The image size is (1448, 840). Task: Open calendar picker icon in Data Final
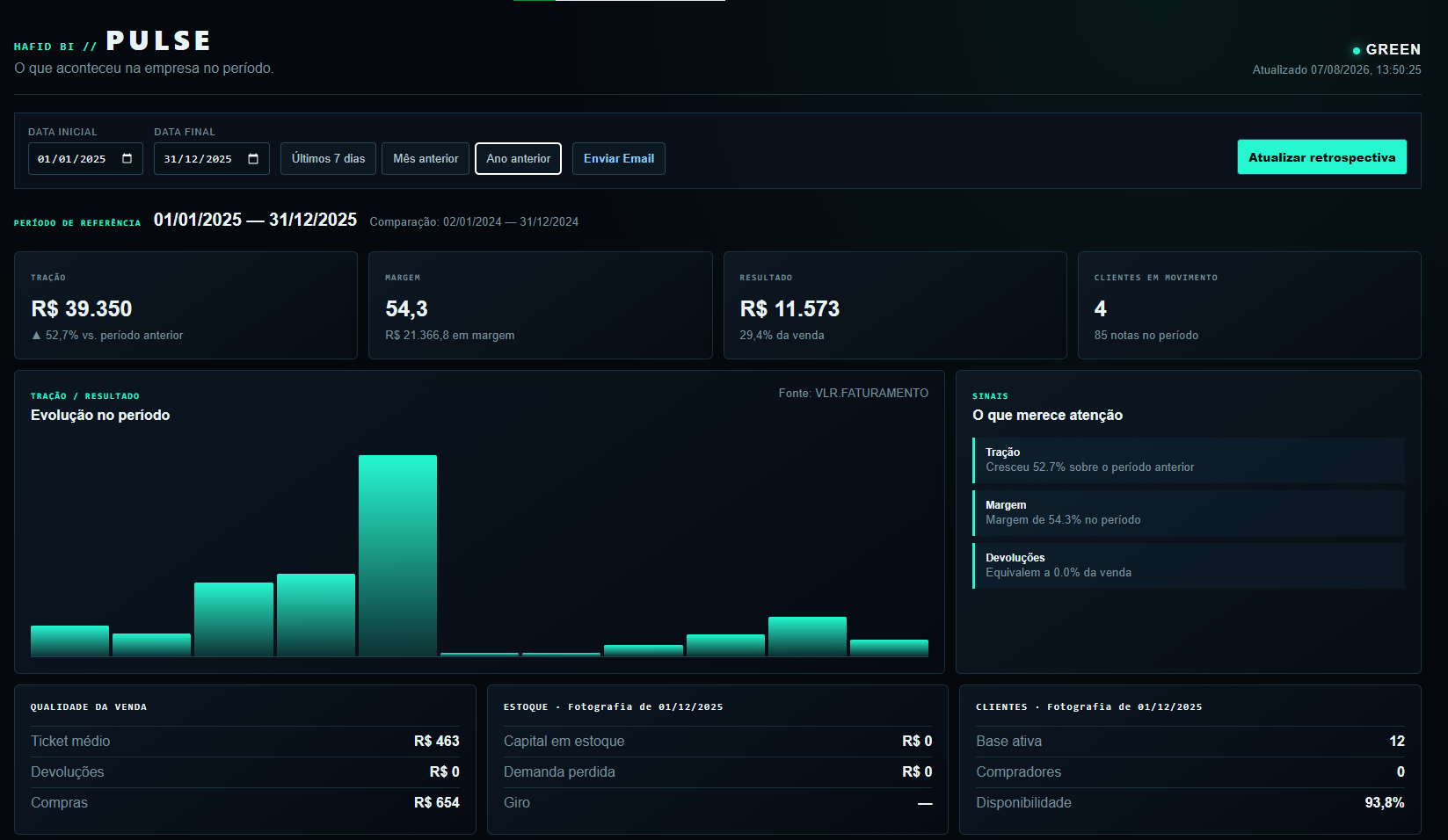pos(253,159)
